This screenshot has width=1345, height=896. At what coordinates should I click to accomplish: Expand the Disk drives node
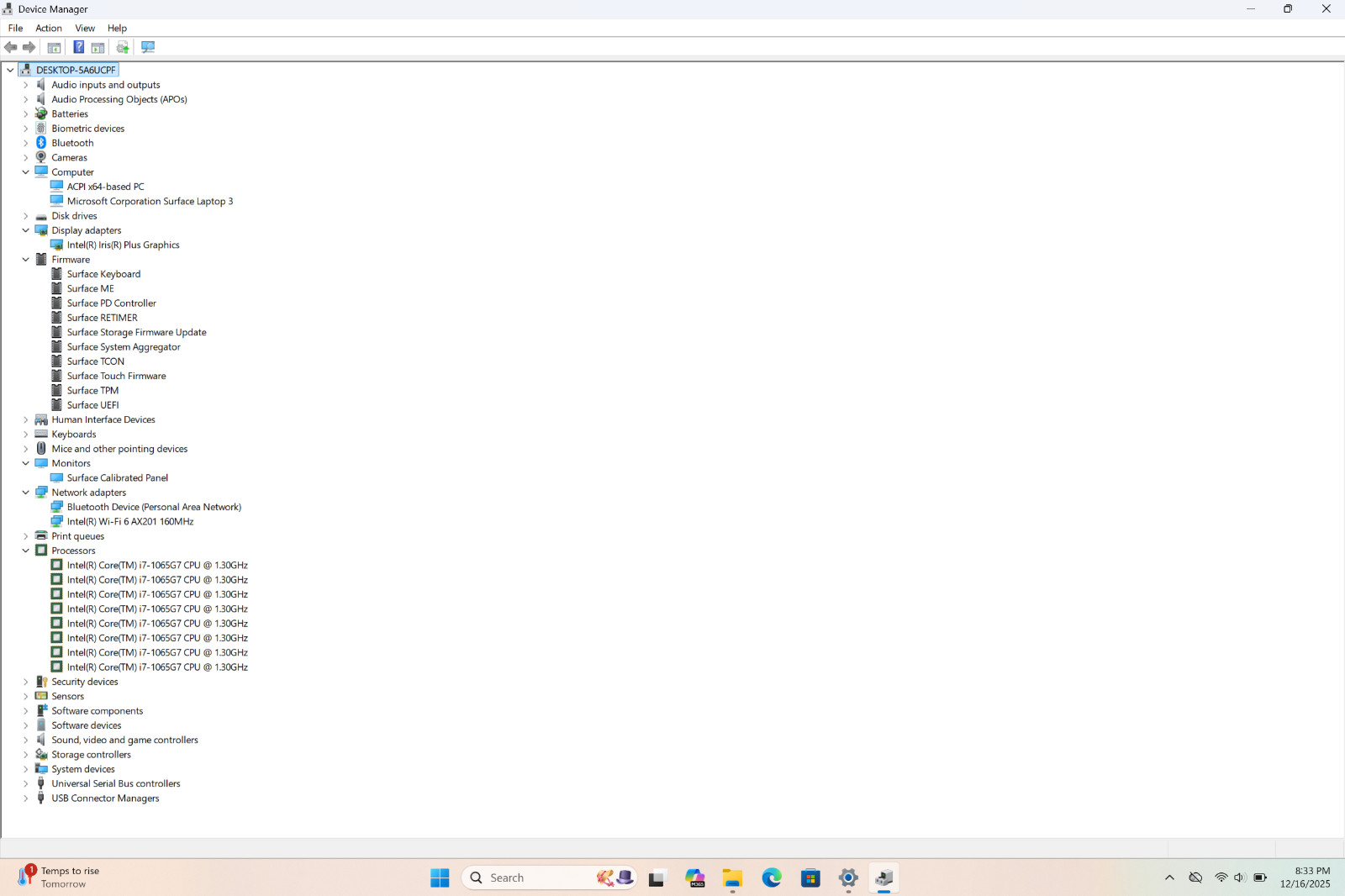[x=26, y=216]
